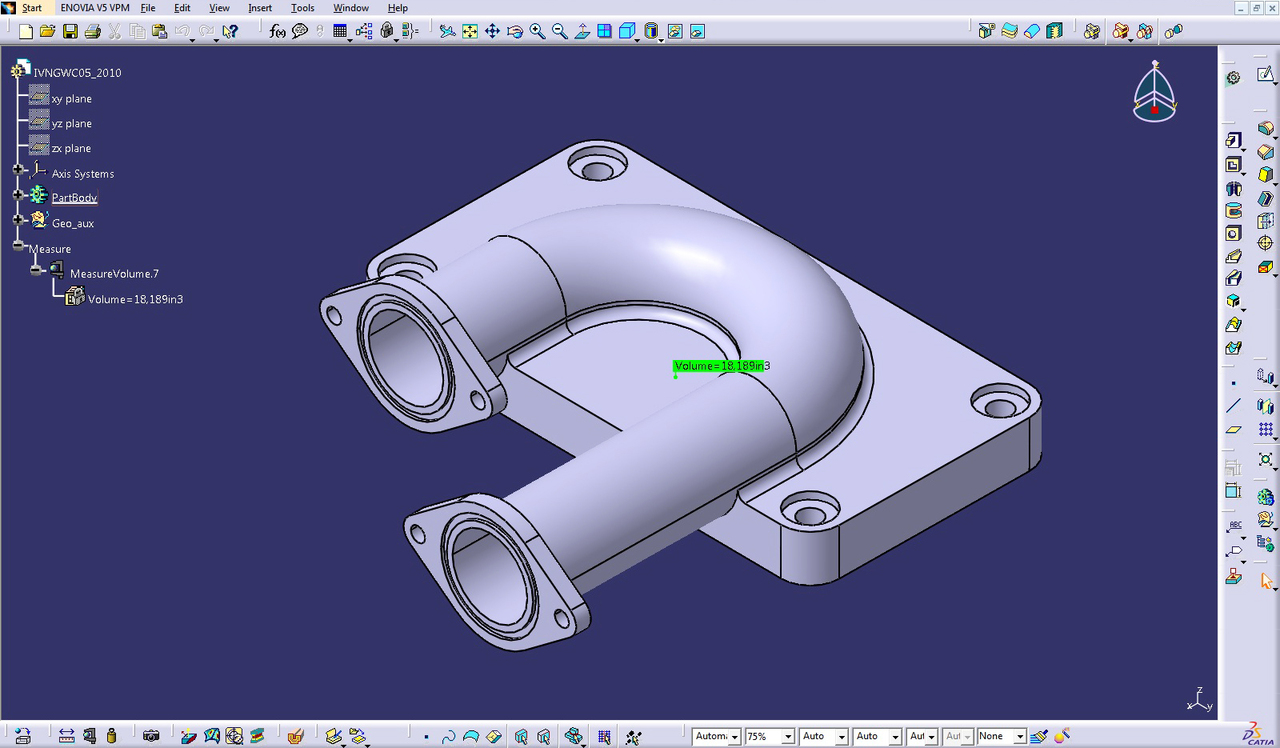Select the Shell tool
Screen dimensions: 1280x748
click(x=1264, y=199)
